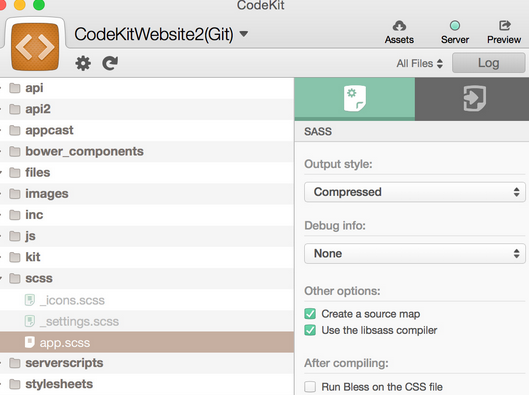Select the js folder
This screenshot has width=529, height=395.
(x=147, y=236)
